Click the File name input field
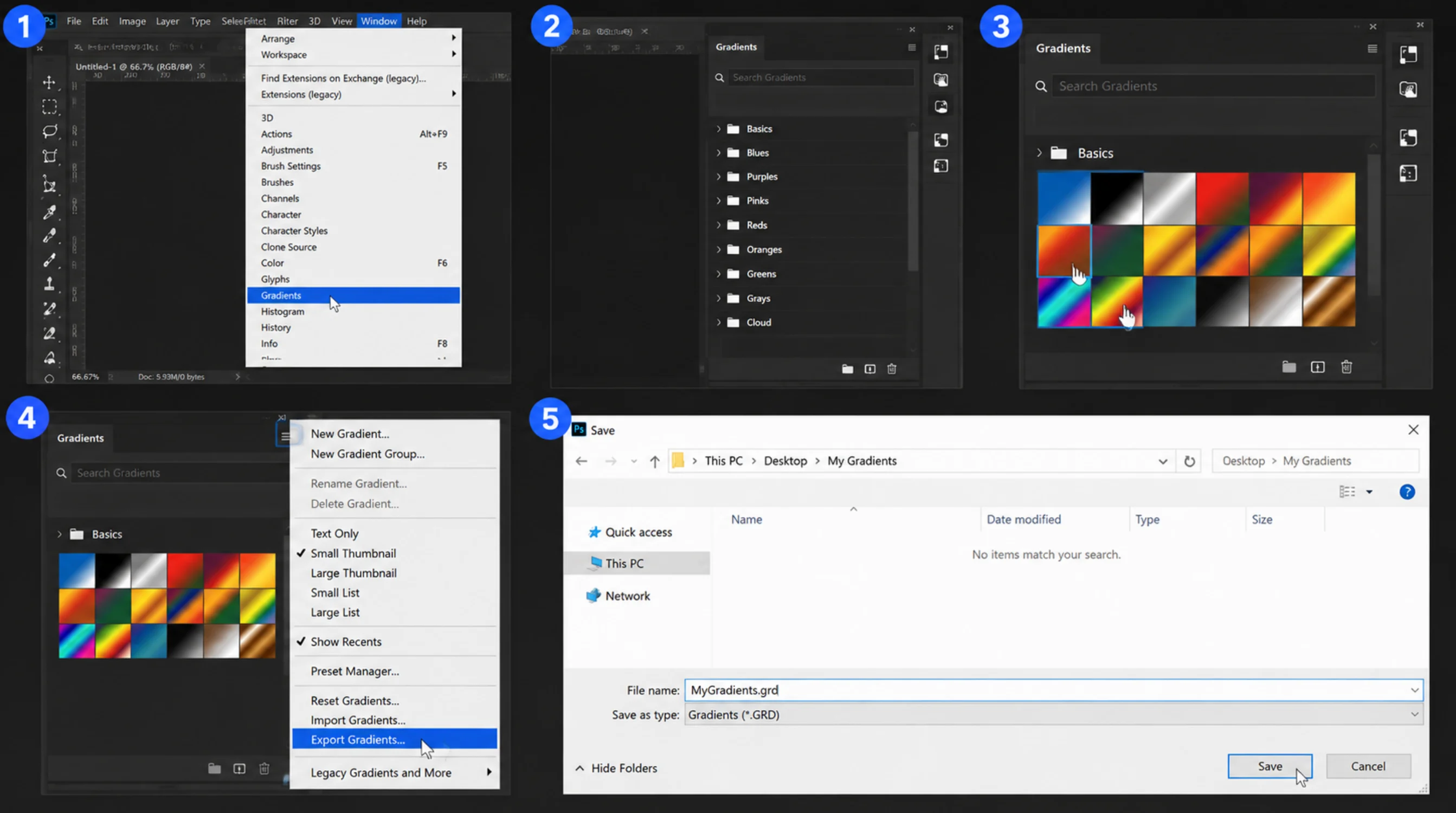Screen dimensions: 1456x813 [x=1054, y=690]
